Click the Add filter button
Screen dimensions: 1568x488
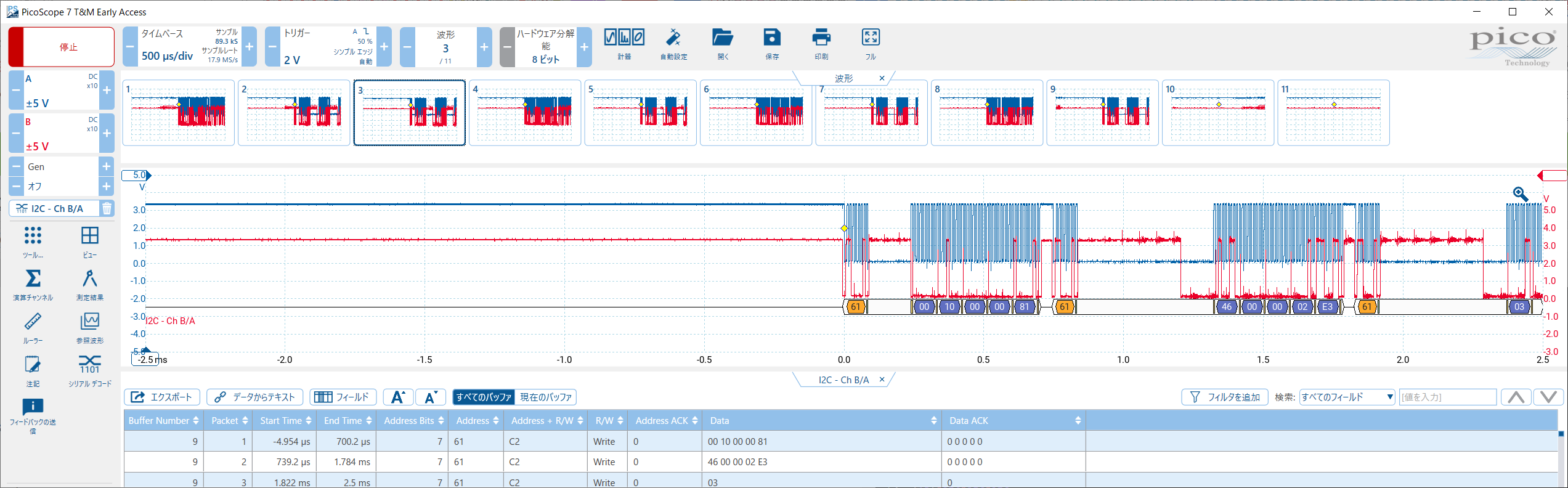tap(1225, 397)
